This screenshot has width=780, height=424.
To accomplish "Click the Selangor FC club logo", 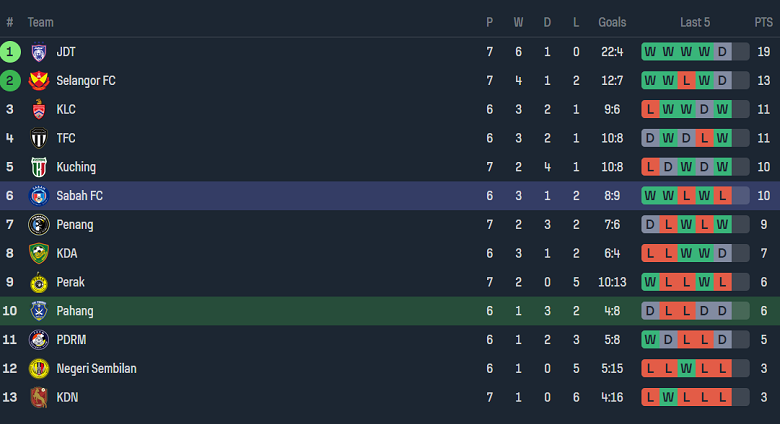I will 39,81.
